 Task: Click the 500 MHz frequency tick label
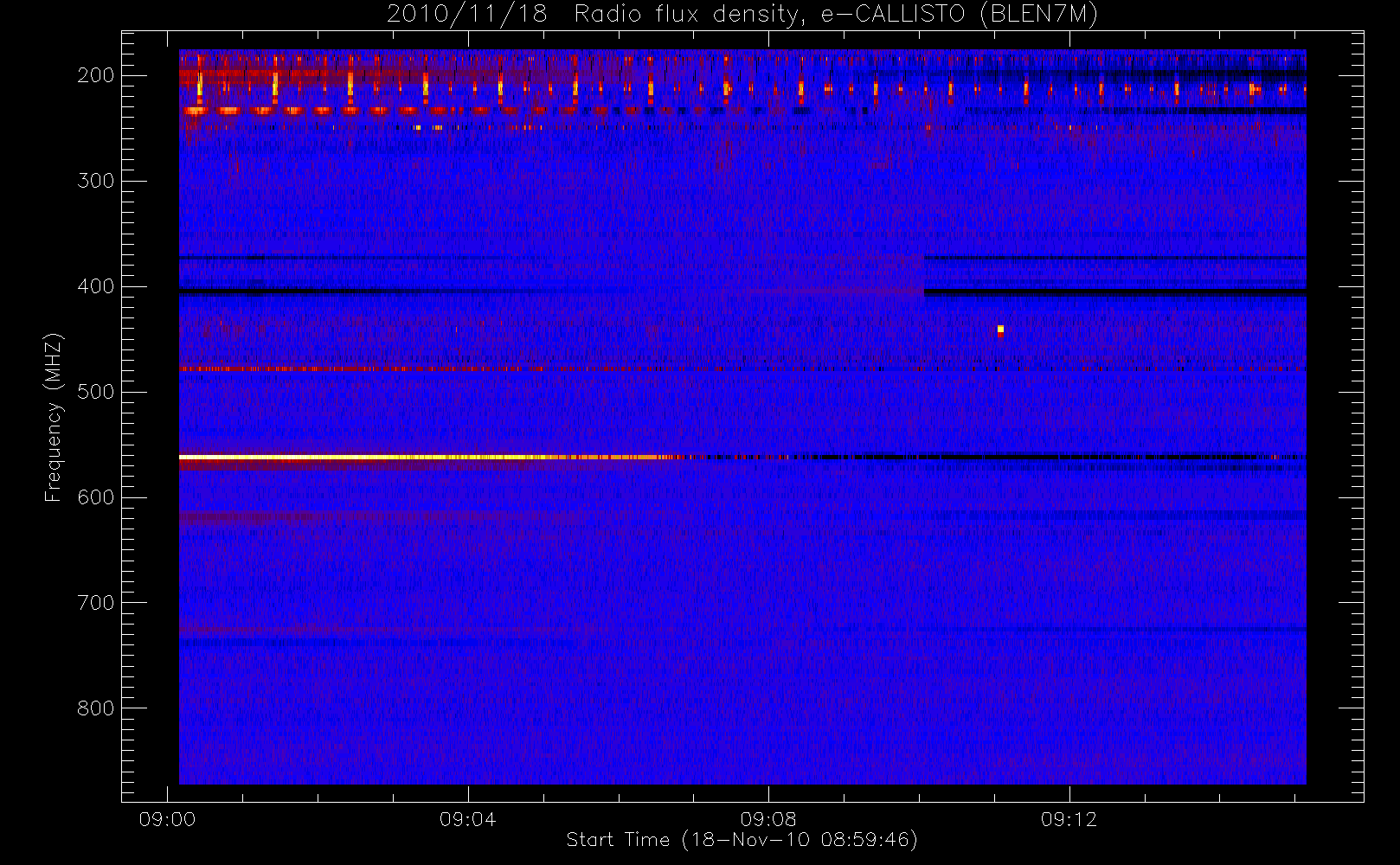pos(96,392)
